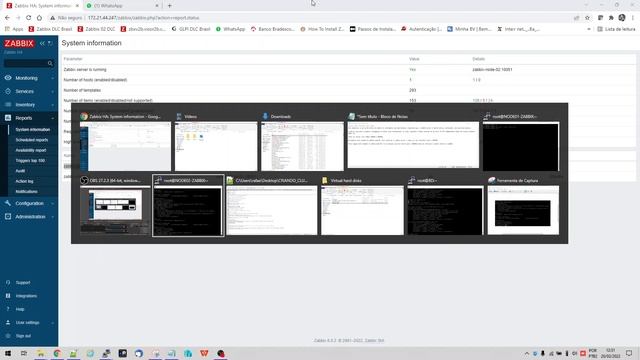Click the search magnifier icon in sidebar

point(50,63)
